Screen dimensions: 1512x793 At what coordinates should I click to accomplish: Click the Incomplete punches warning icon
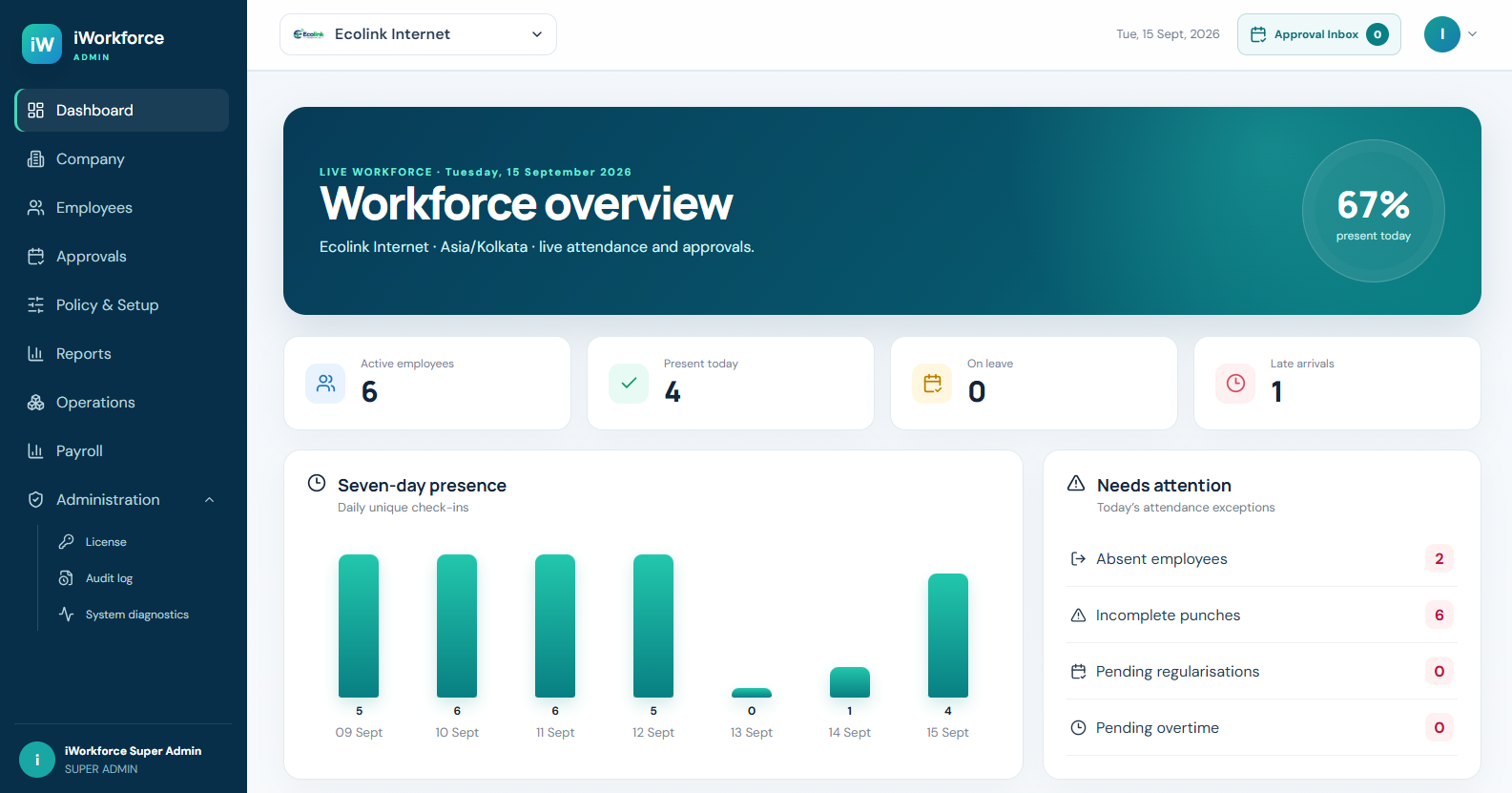click(x=1078, y=615)
